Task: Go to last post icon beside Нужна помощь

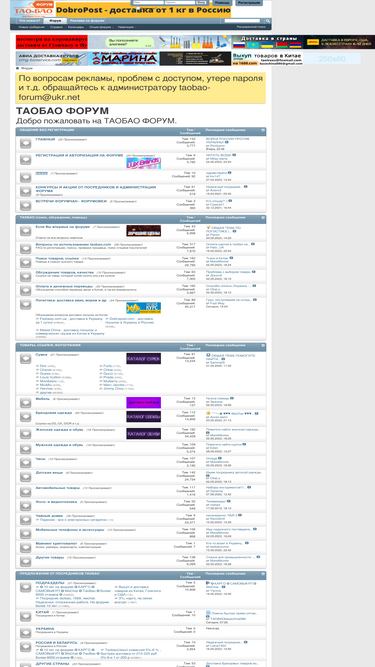Action: tap(232, 398)
